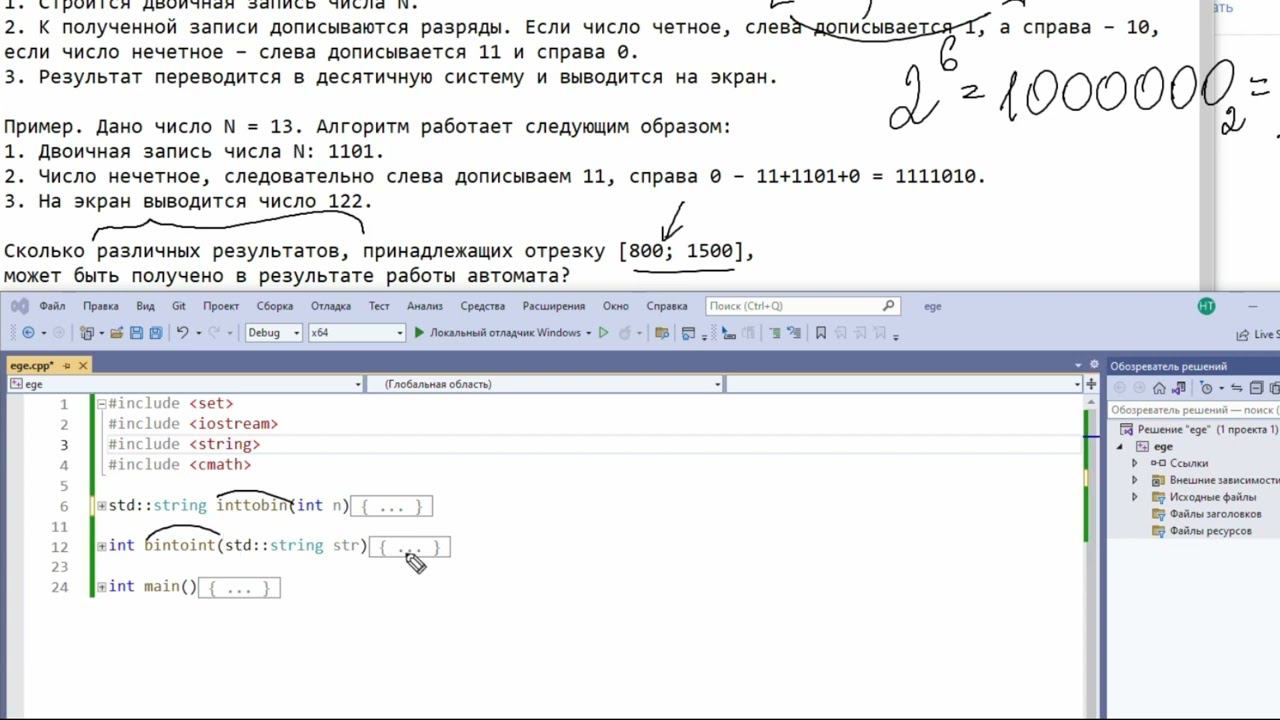Image resolution: width=1280 pixels, height=720 pixels.
Task: Click the Open File folder icon
Action: [x=117, y=333]
